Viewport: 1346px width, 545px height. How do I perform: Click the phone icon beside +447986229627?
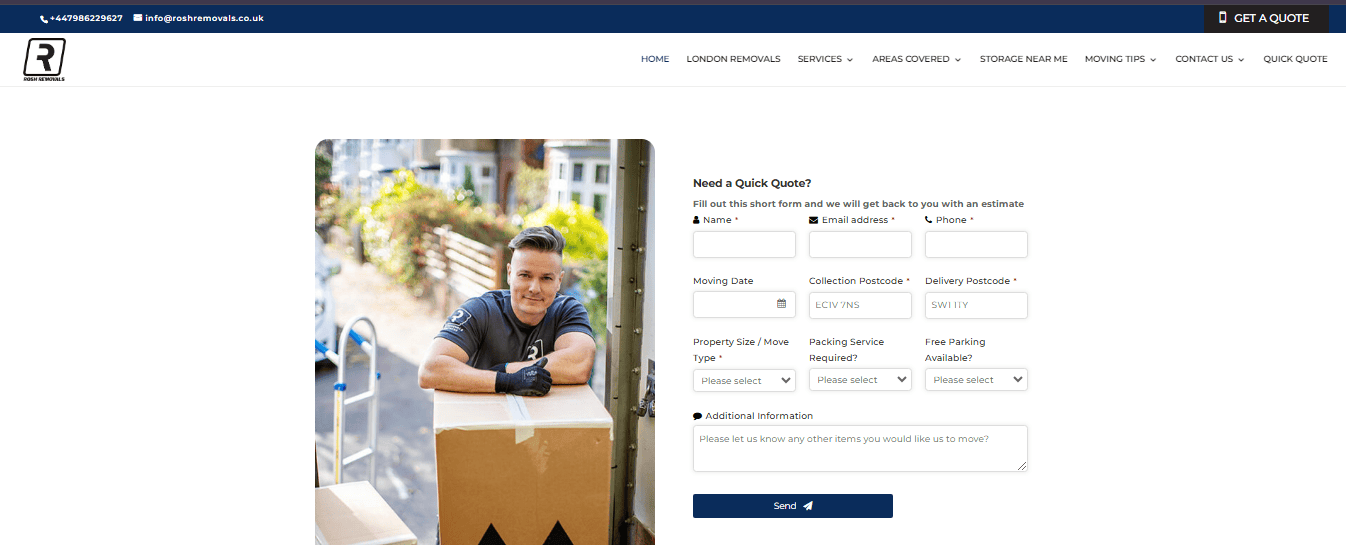pyautogui.click(x=44, y=19)
